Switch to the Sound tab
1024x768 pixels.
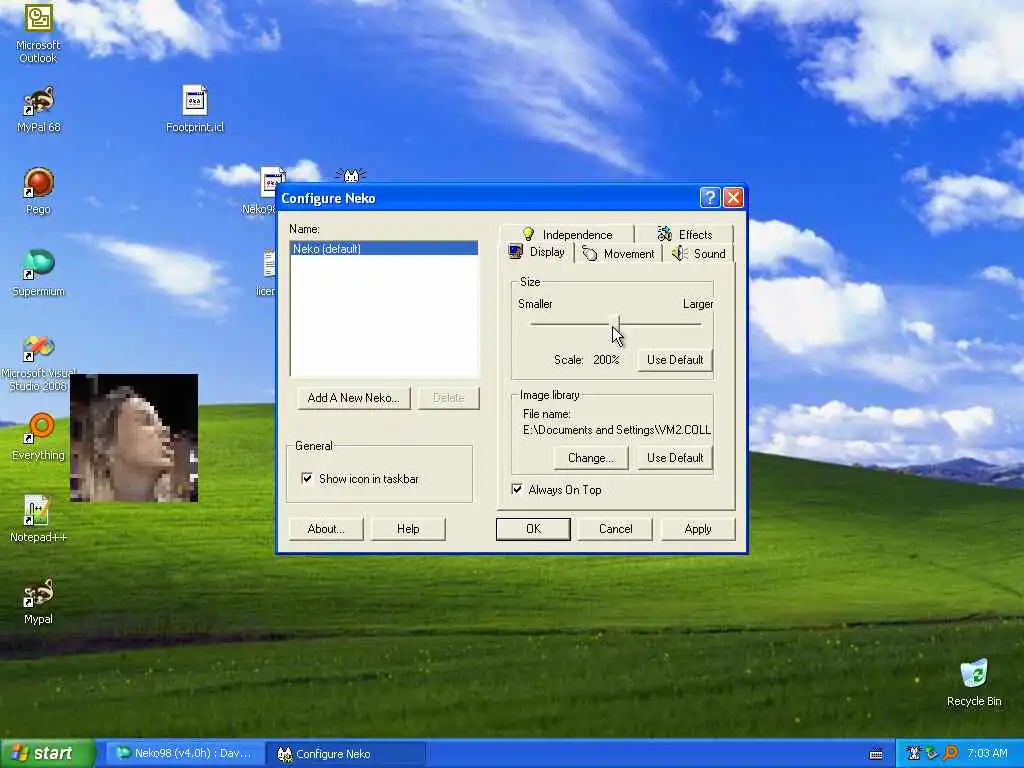point(699,253)
